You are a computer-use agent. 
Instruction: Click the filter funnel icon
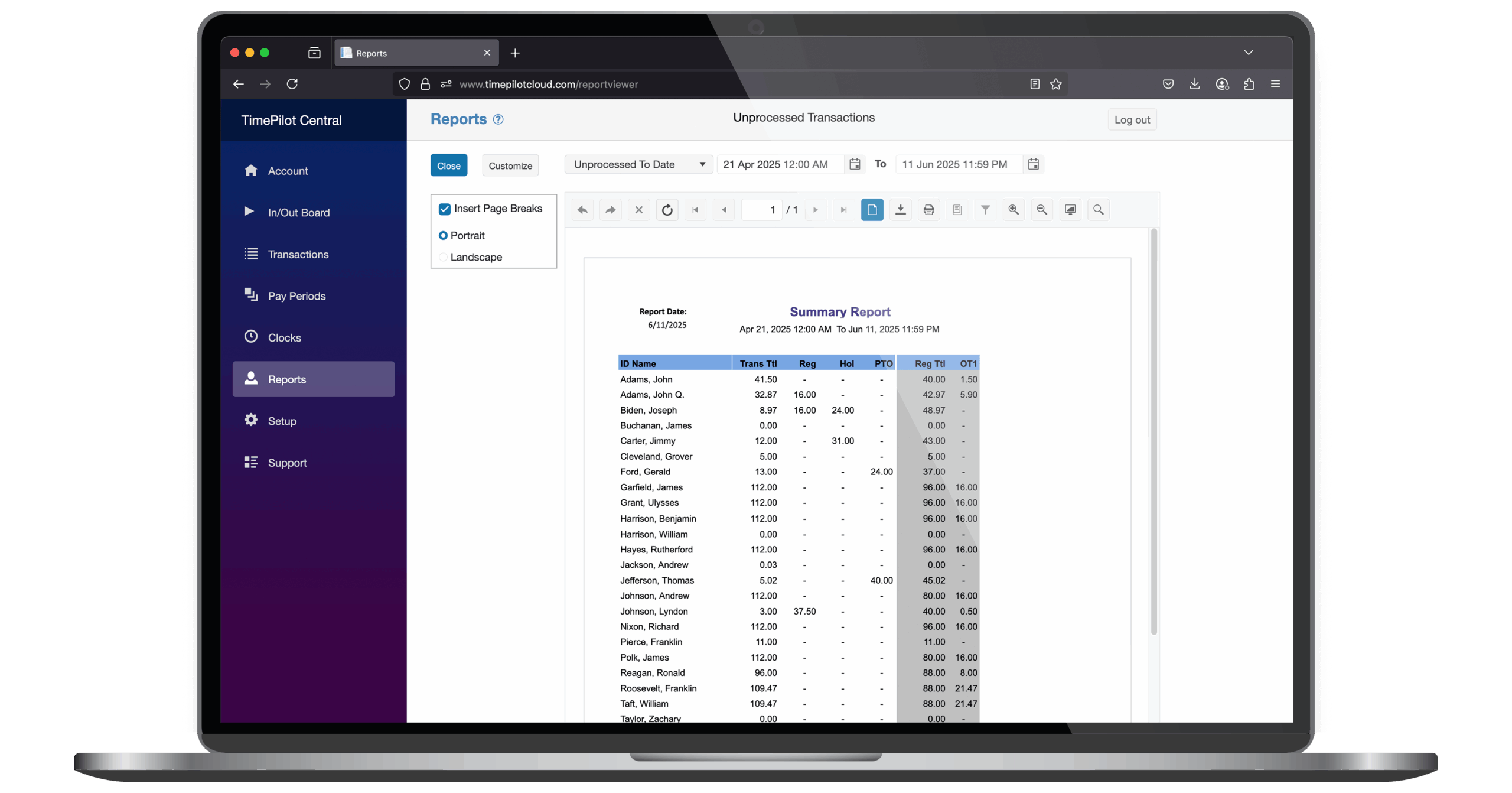[985, 210]
